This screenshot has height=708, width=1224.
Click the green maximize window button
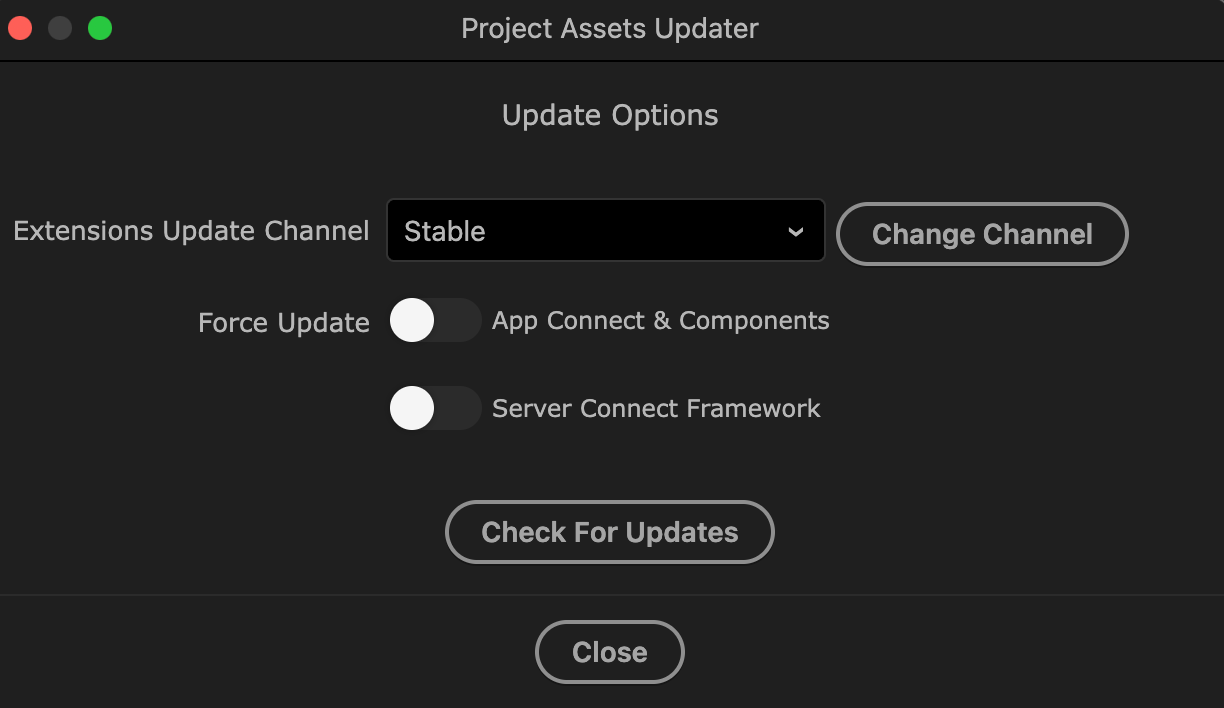[100, 28]
